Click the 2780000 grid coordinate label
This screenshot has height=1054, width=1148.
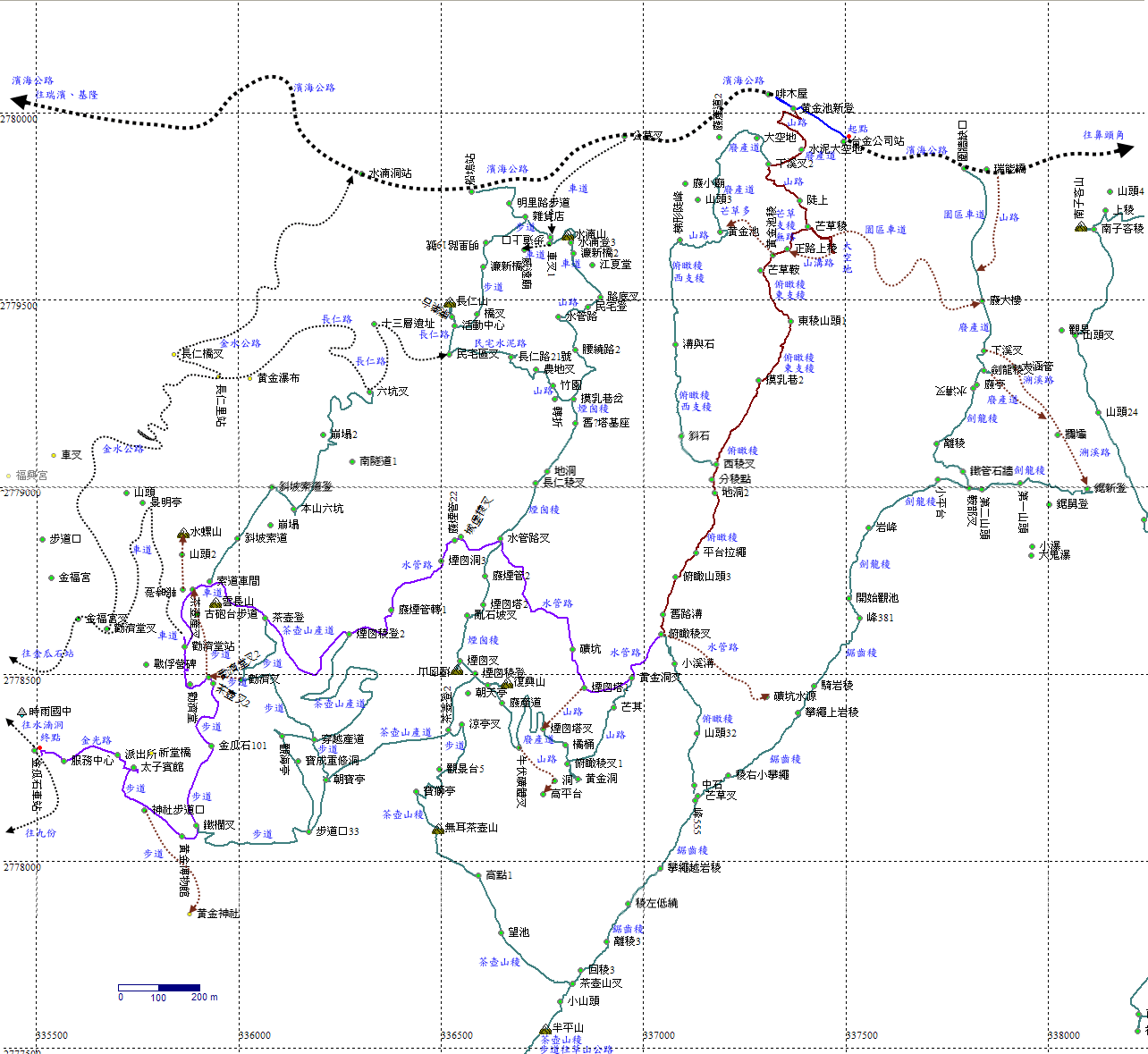19,119
